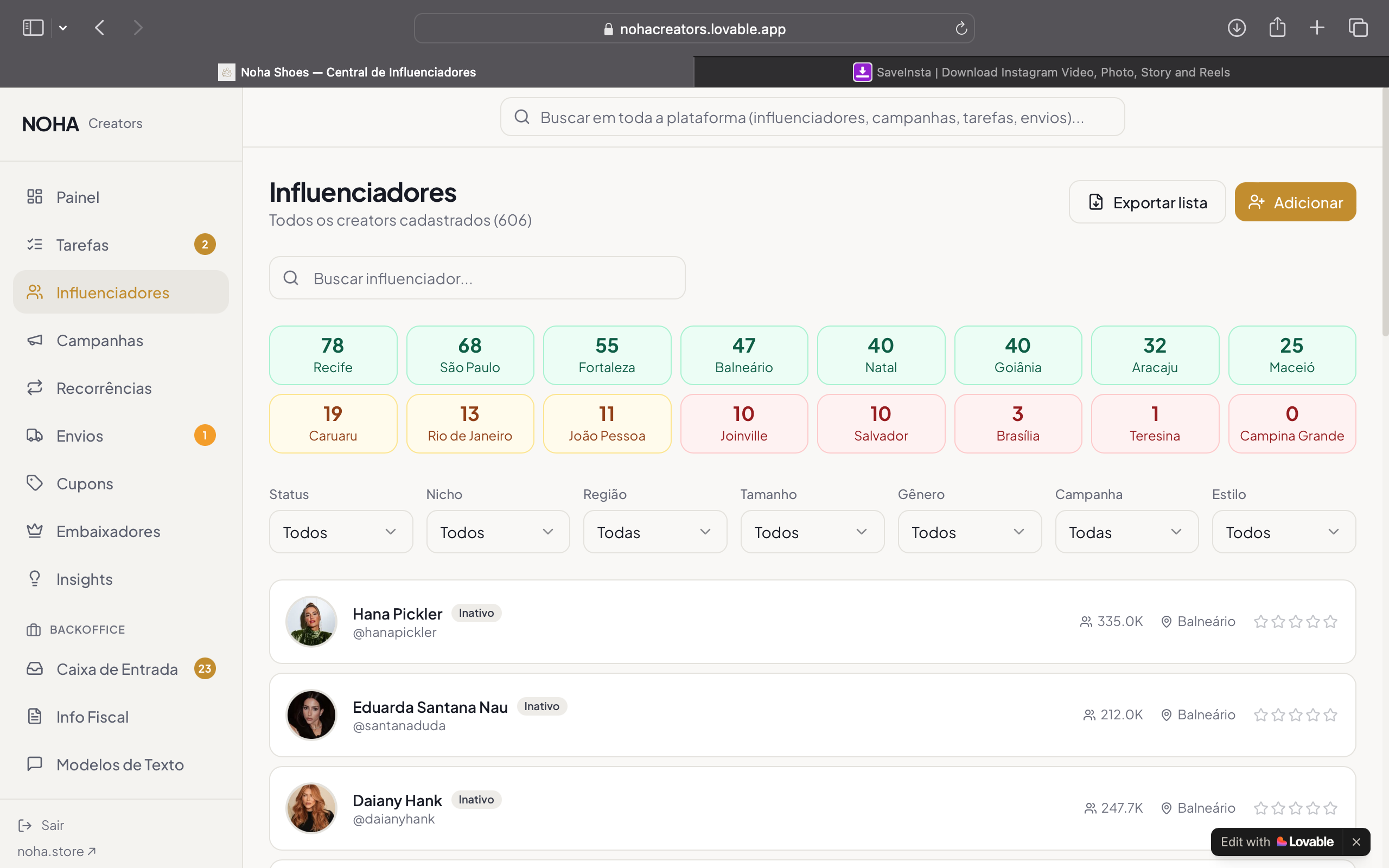Viewport: 1389px width, 868px height.
Task: Open Tarefas in the sidebar
Action: tap(121, 245)
